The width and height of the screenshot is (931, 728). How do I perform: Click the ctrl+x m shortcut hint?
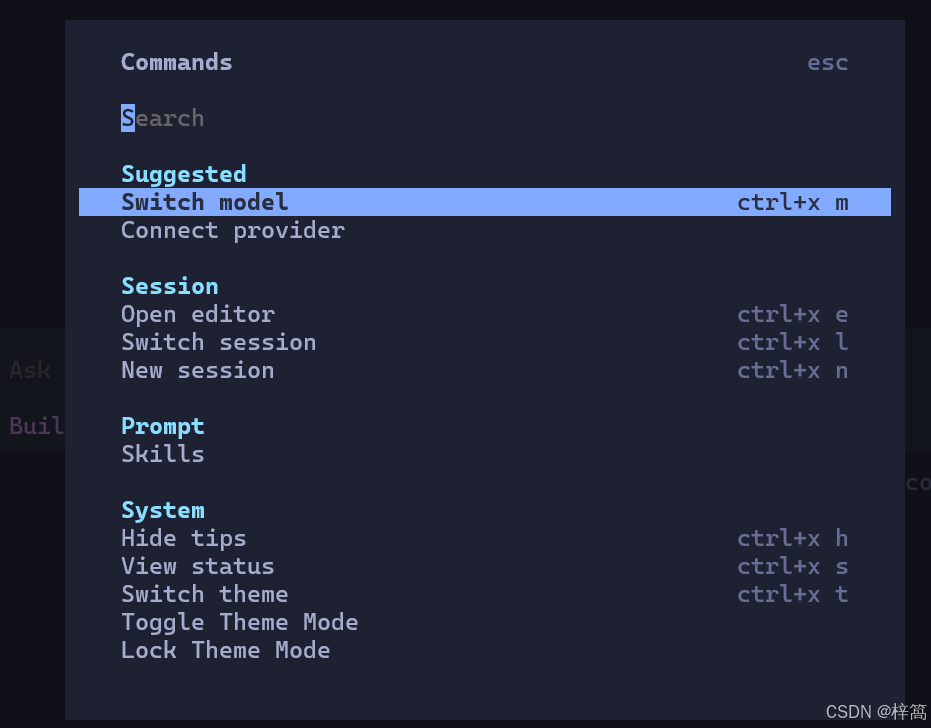(x=793, y=202)
